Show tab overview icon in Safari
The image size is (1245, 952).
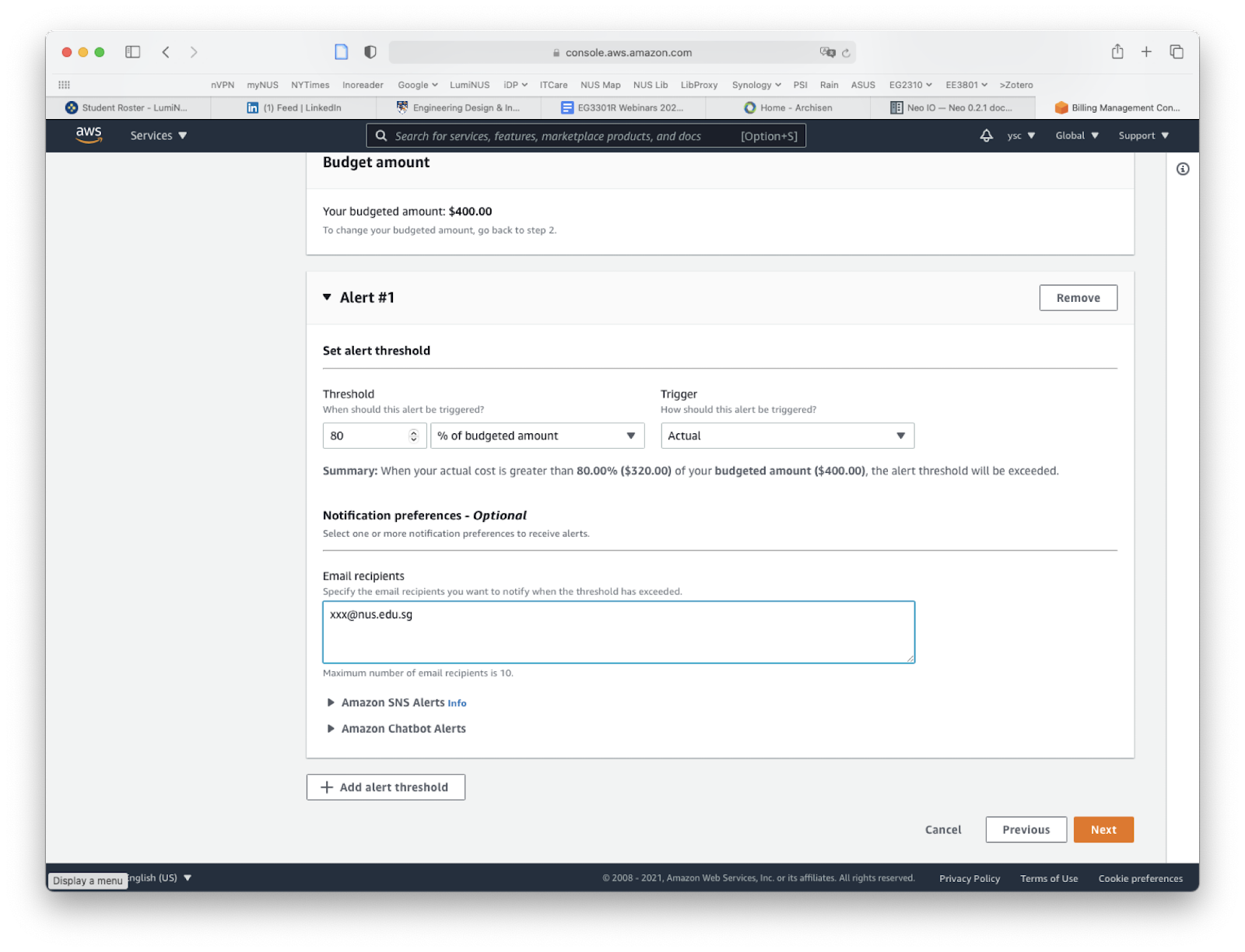pos(1176,52)
